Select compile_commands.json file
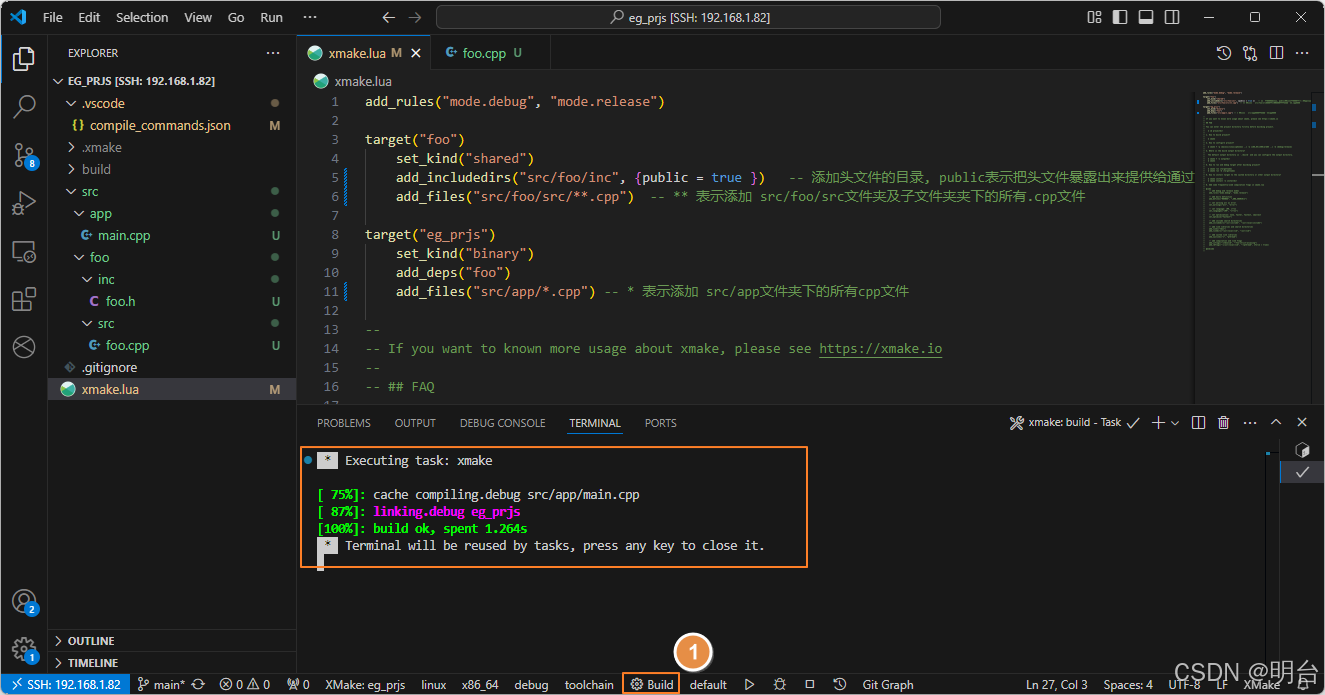This screenshot has width=1325, height=695. point(160,125)
